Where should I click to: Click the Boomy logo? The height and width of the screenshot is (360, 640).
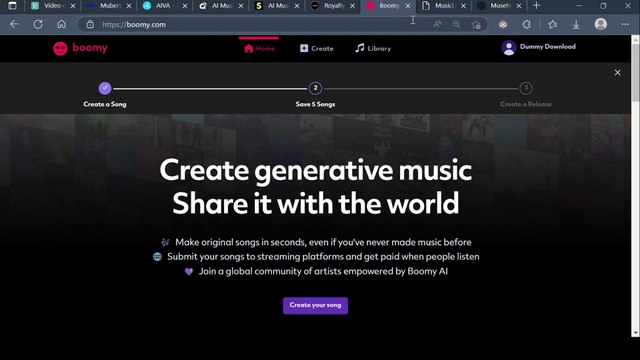click(80, 48)
